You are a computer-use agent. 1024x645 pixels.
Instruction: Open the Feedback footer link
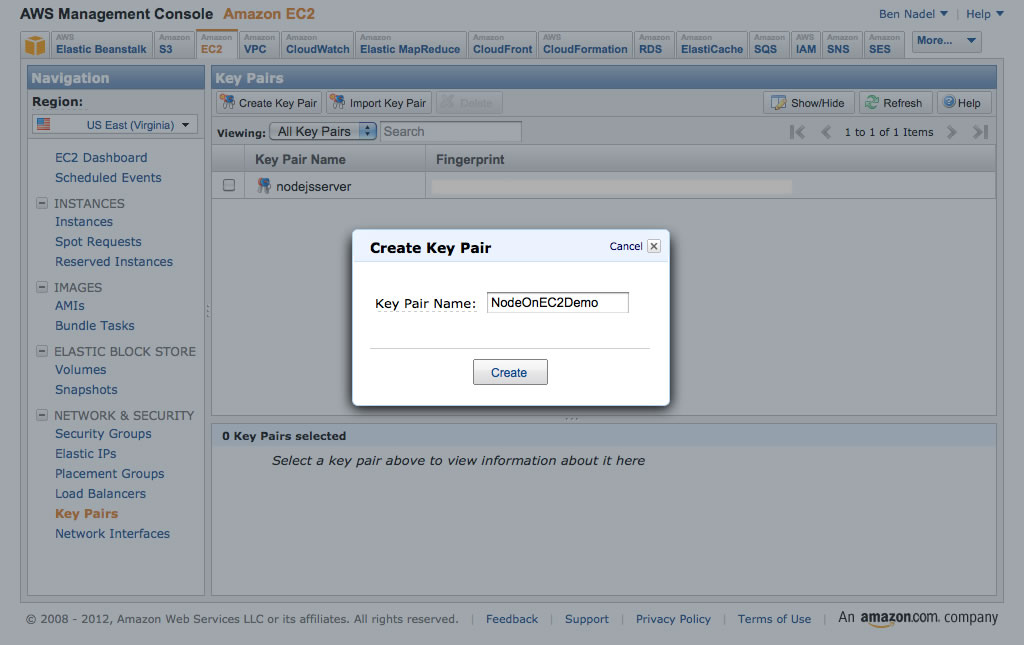pos(512,619)
